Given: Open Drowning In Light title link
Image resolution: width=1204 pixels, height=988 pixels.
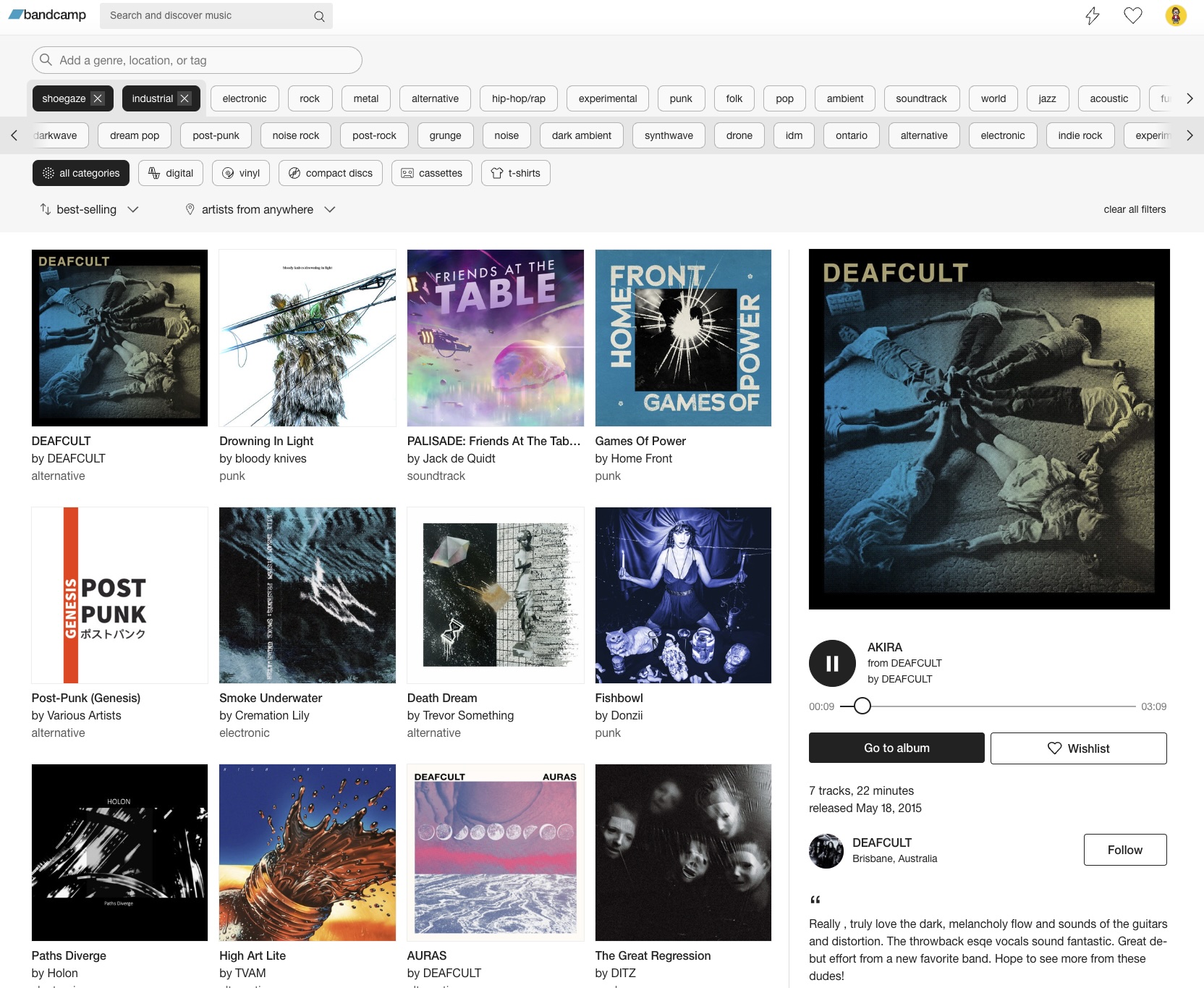Looking at the screenshot, I should tap(266, 441).
